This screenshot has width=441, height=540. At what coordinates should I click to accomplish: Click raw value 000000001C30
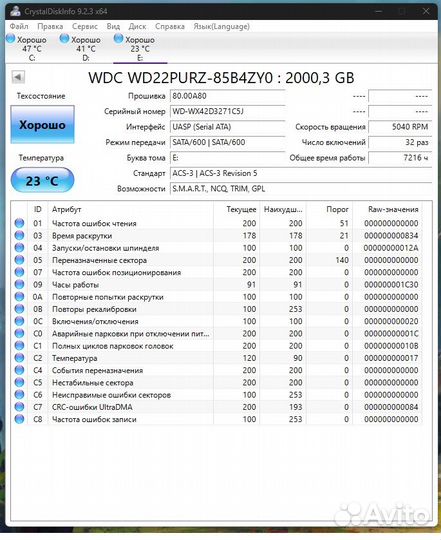(x=391, y=284)
